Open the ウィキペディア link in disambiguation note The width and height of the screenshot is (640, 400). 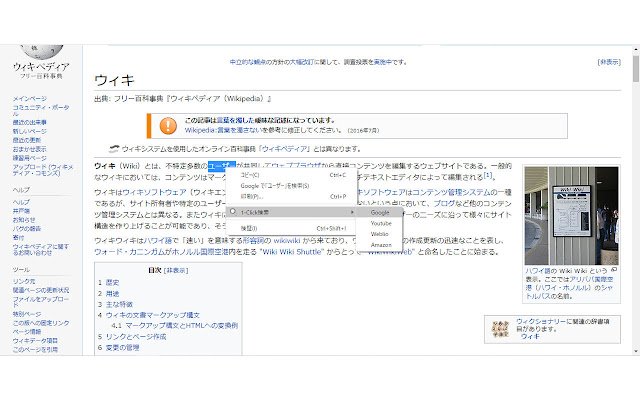click(x=286, y=149)
